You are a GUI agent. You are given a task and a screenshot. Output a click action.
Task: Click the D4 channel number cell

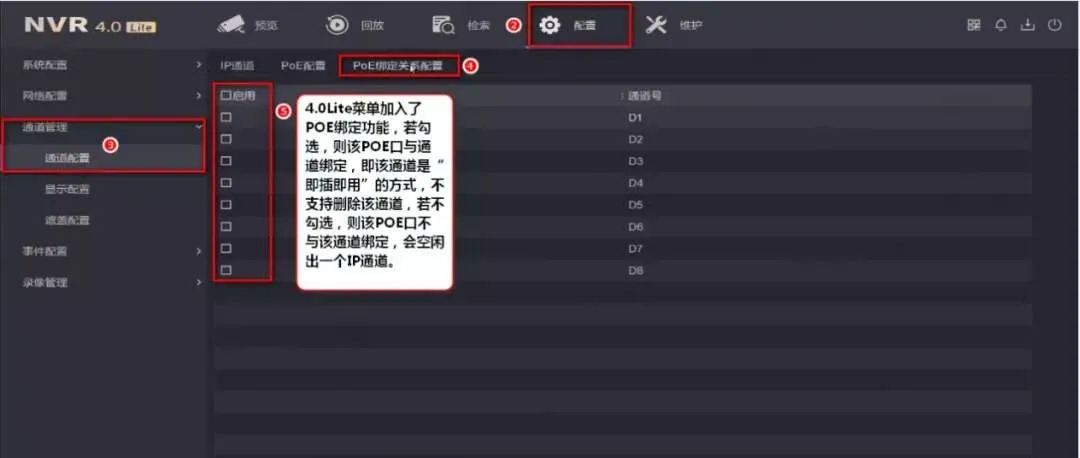635,183
